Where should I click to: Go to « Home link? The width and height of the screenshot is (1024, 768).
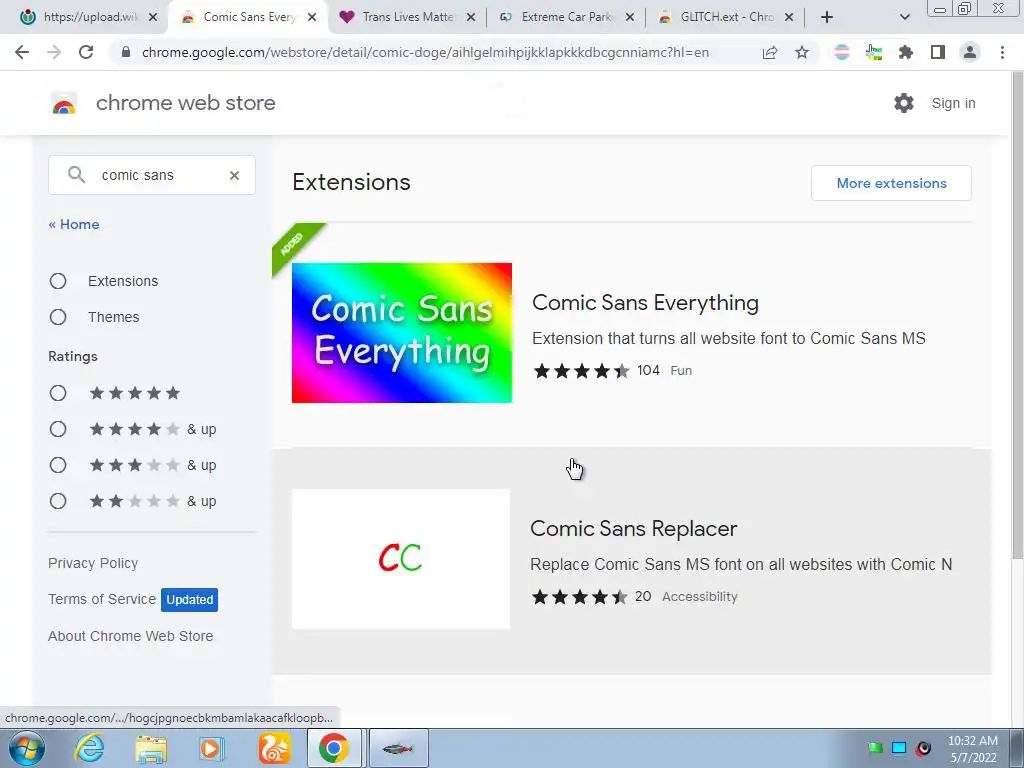tap(74, 224)
